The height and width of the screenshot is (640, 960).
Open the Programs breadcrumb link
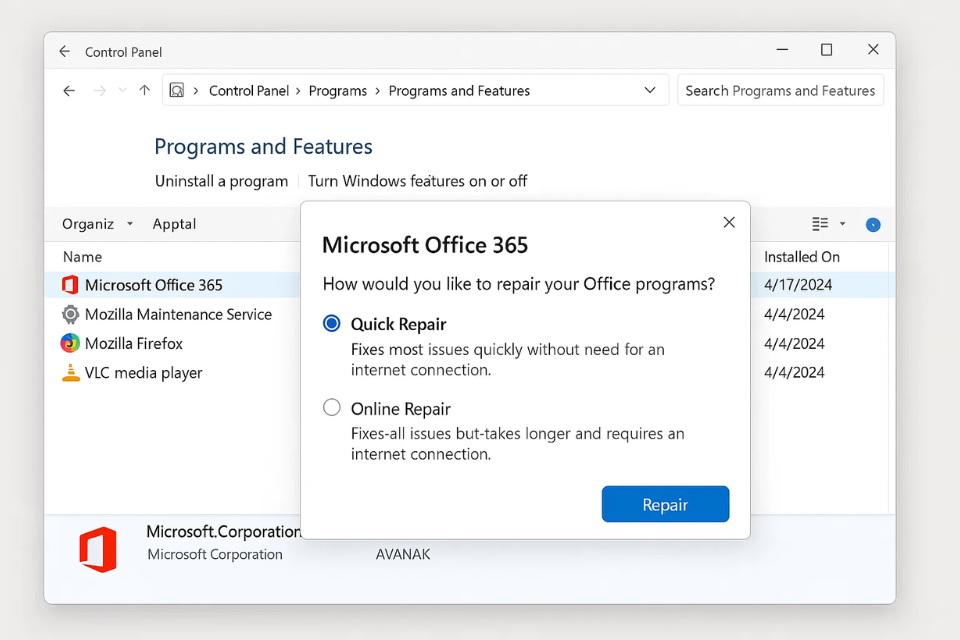(338, 90)
